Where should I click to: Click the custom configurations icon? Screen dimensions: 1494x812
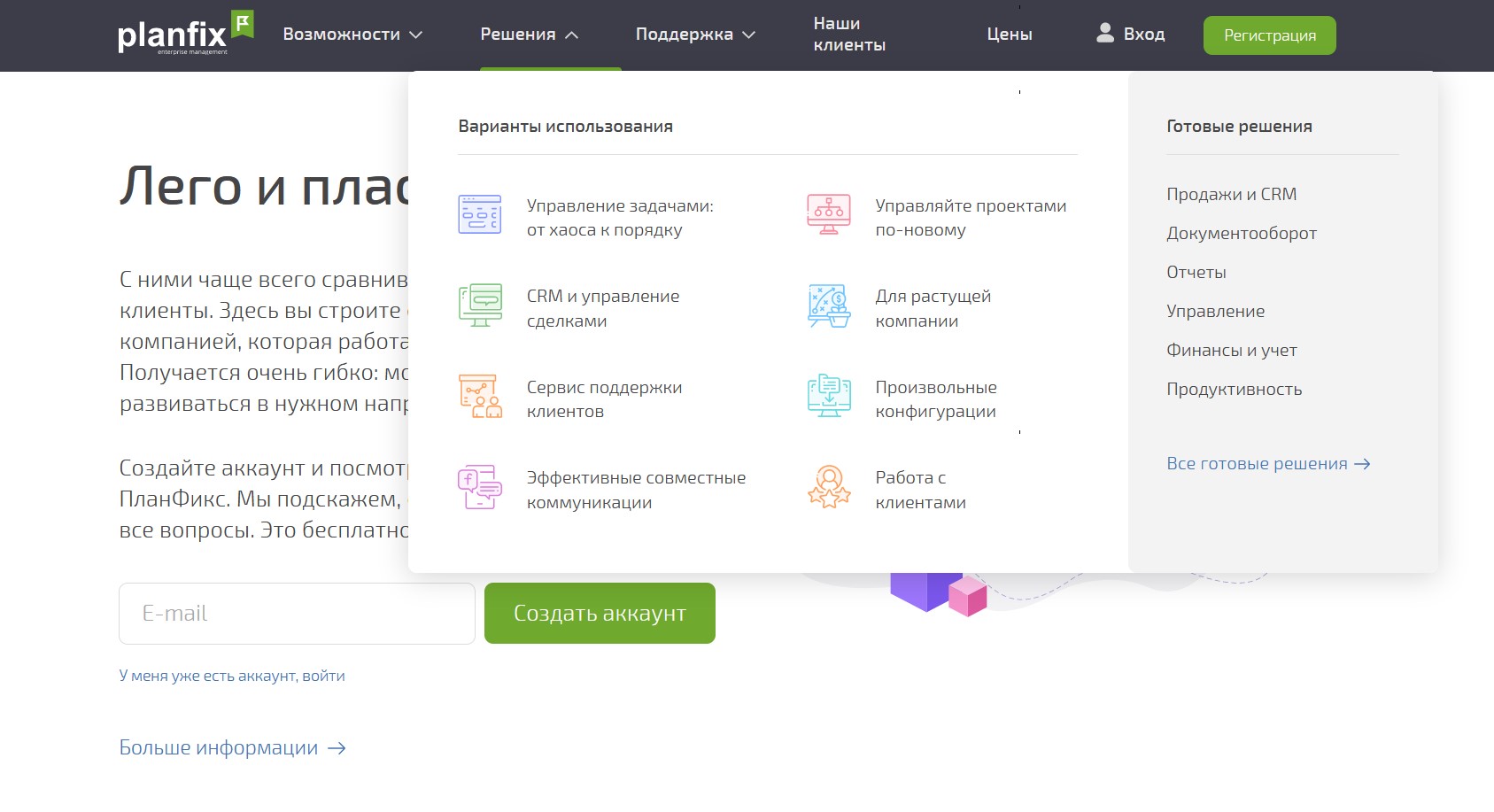828,397
